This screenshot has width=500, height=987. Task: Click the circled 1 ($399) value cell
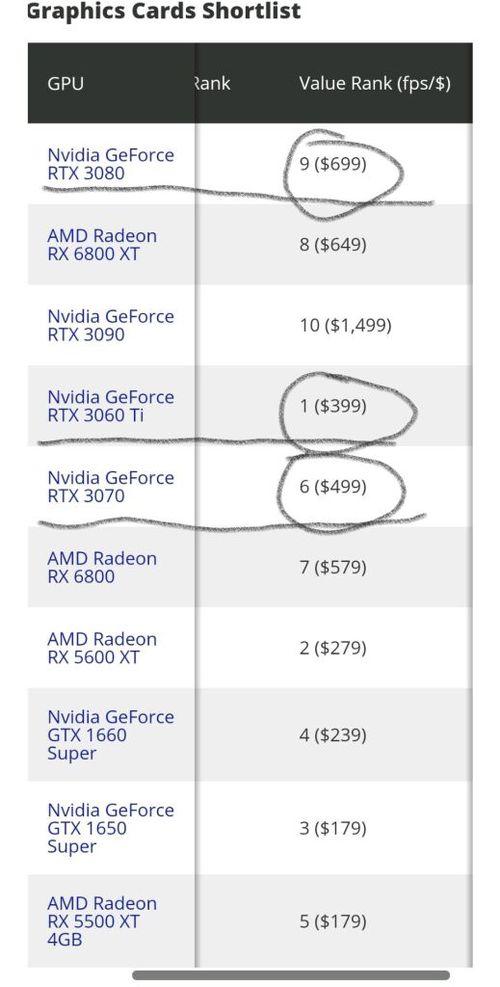(332, 406)
